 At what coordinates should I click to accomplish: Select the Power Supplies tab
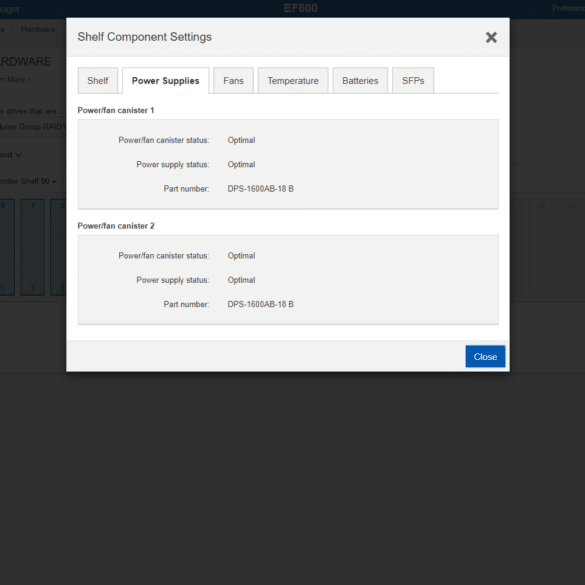[166, 81]
